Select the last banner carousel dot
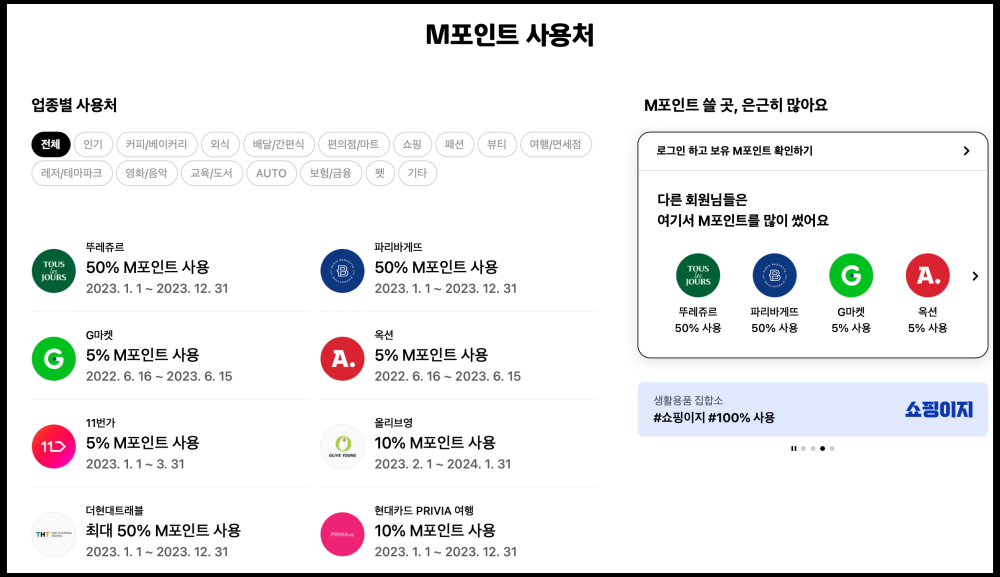Image resolution: width=1000 pixels, height=577 pixels. 832,448
